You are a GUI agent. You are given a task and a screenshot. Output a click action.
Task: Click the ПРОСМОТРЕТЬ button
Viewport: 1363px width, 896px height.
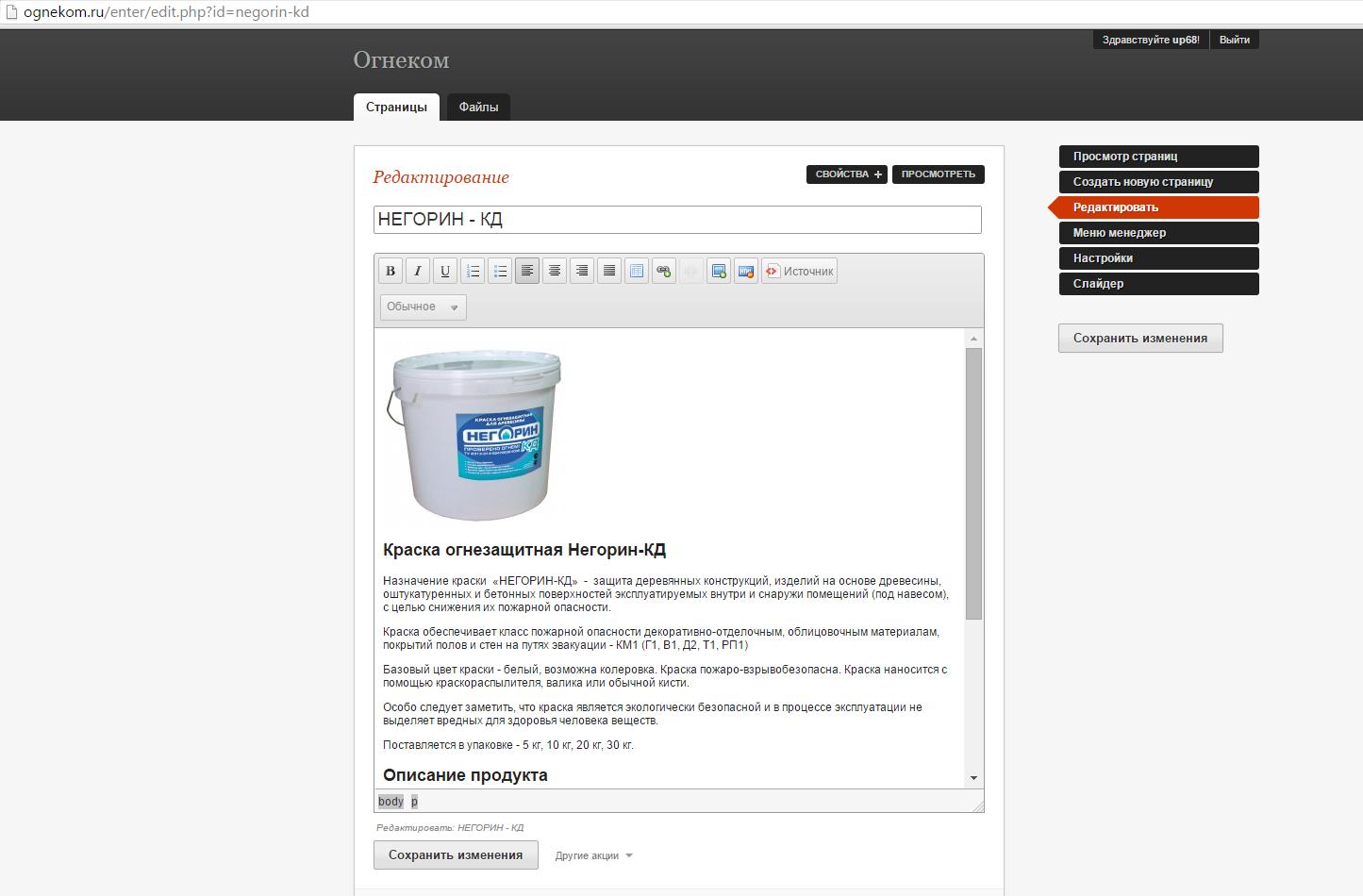click(x=939, y=174)
